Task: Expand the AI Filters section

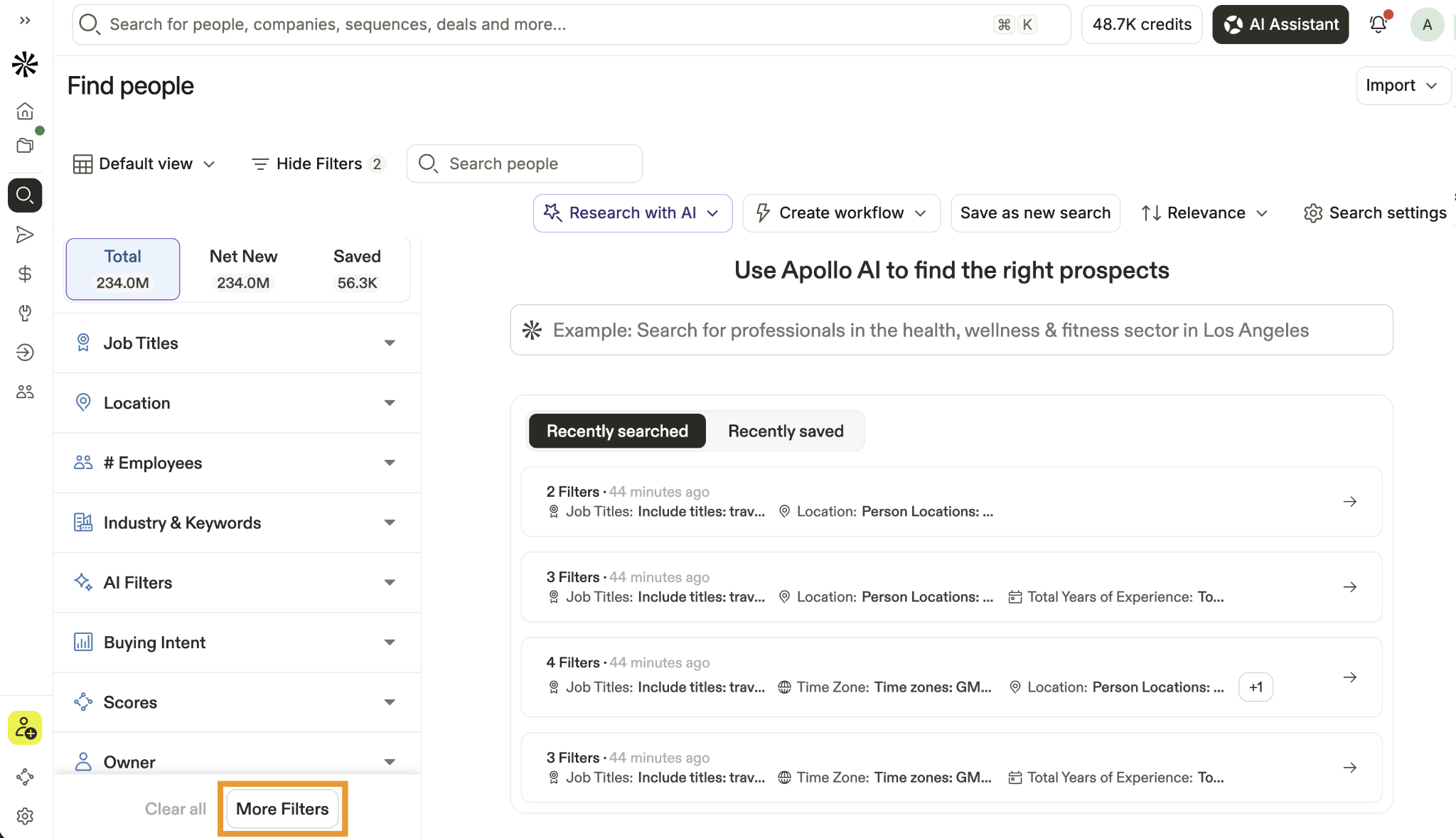Action: (x=237, y=582)
